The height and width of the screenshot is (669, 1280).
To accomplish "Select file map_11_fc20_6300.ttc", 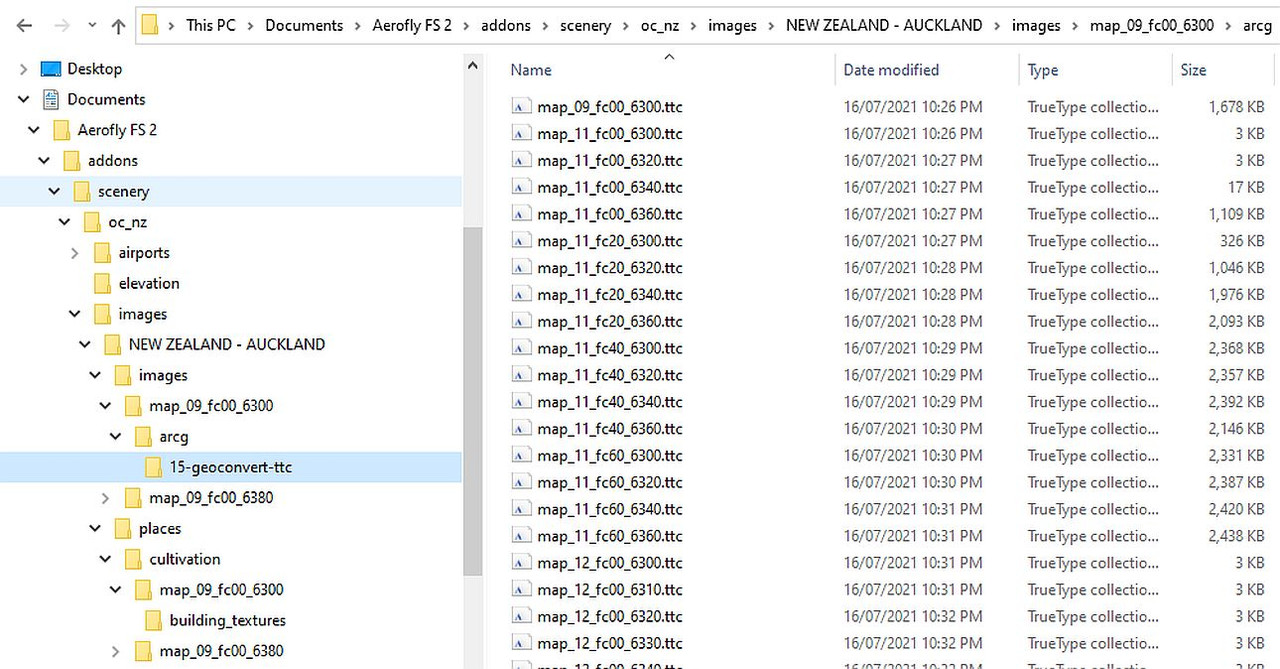I will [610, 241].
